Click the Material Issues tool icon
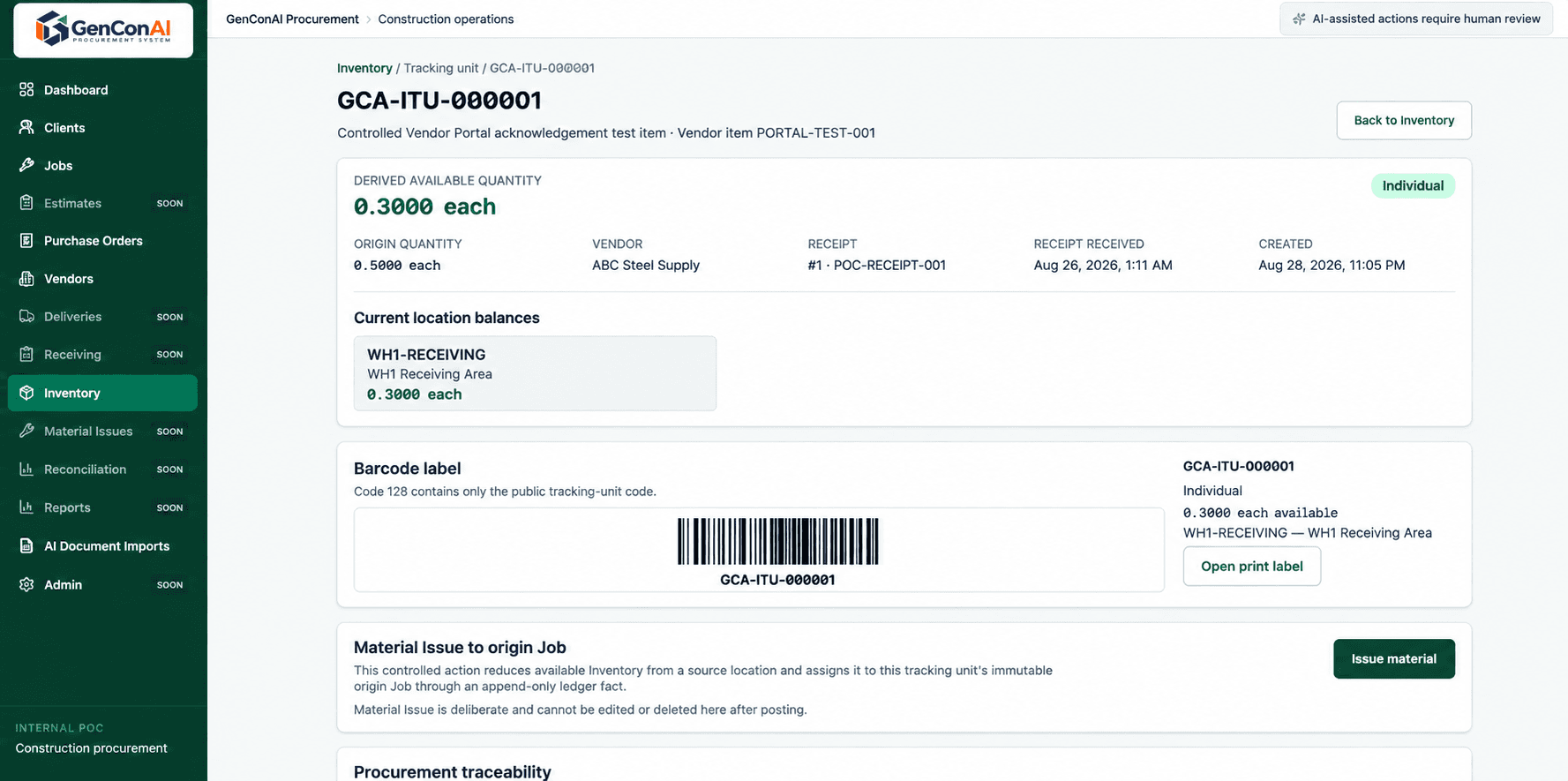1568x781 pixels. pos(26,431)
